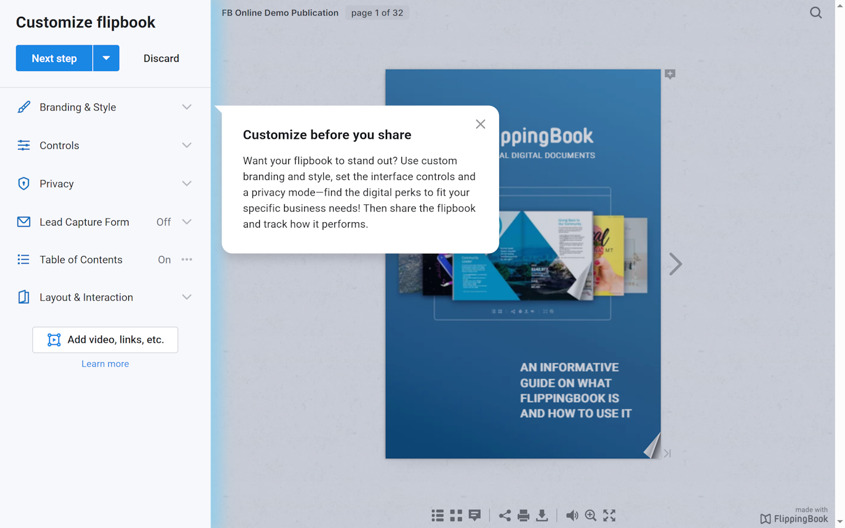Close the Customize before you share tooltip
Screen dimensions: 845x528
[480, 124]
